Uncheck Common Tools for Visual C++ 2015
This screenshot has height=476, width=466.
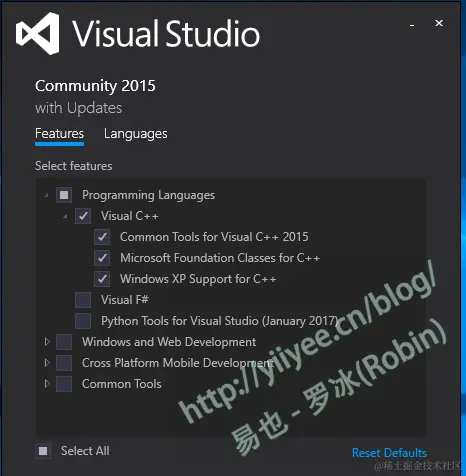tap(102, 237)
